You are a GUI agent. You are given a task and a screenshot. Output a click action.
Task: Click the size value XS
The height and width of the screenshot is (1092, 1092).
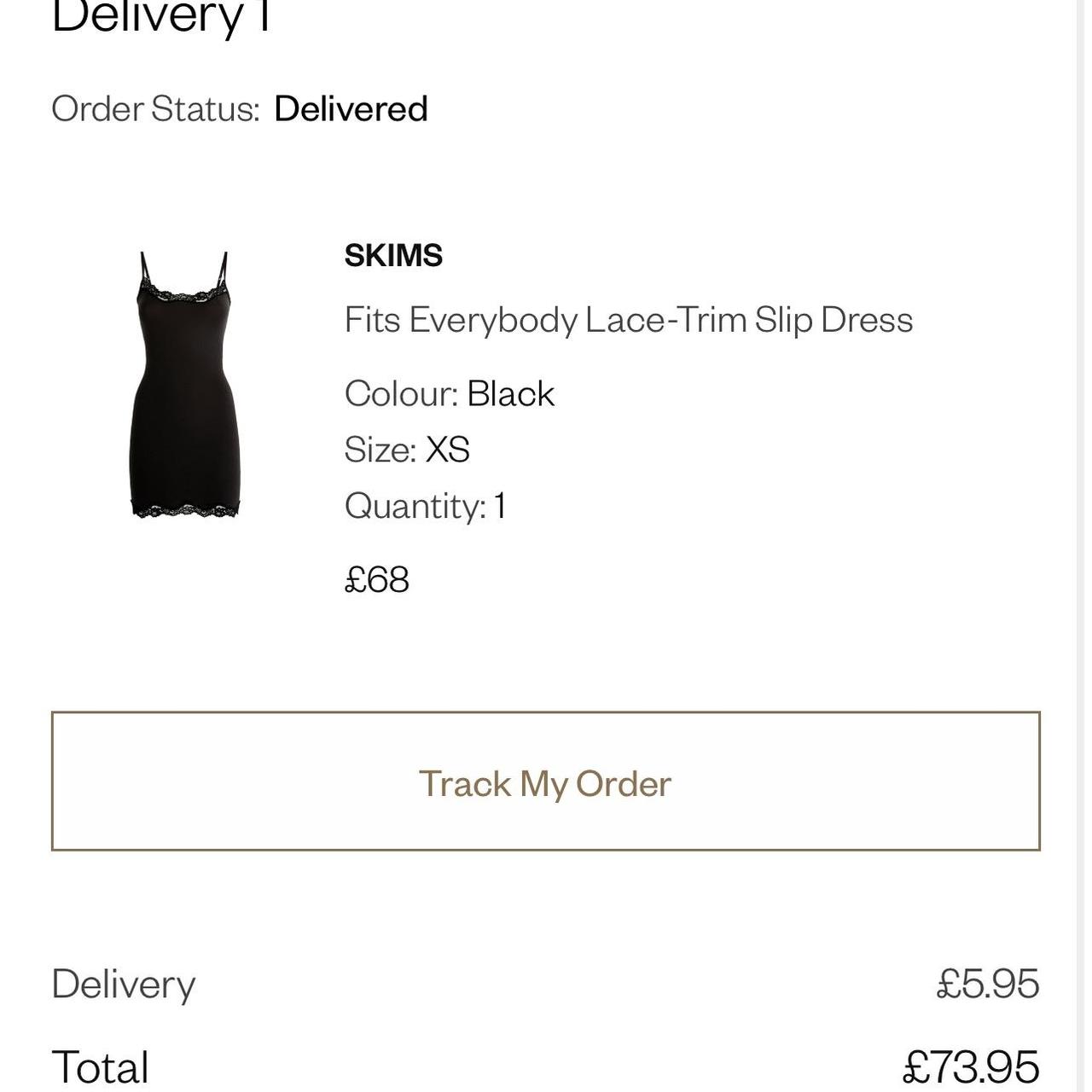tap(448, 450)
